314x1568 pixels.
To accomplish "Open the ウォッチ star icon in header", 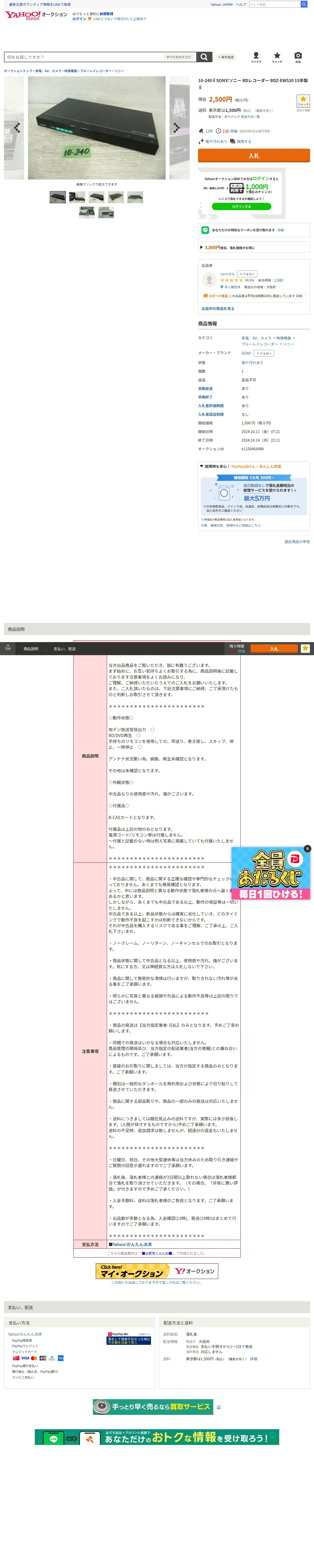I will pyautogui.click(x=277, y=57).
